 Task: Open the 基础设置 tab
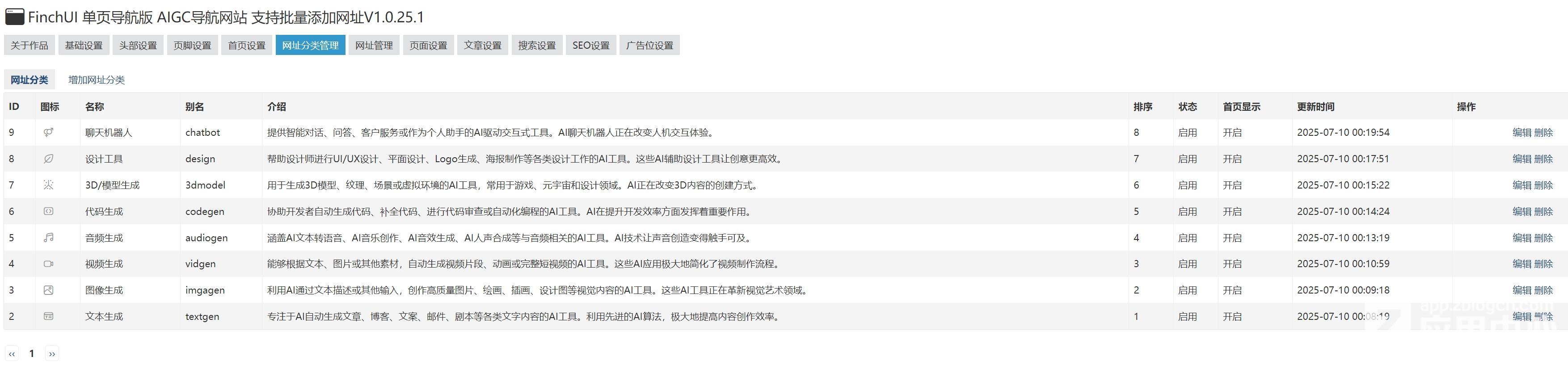point(84,45)
